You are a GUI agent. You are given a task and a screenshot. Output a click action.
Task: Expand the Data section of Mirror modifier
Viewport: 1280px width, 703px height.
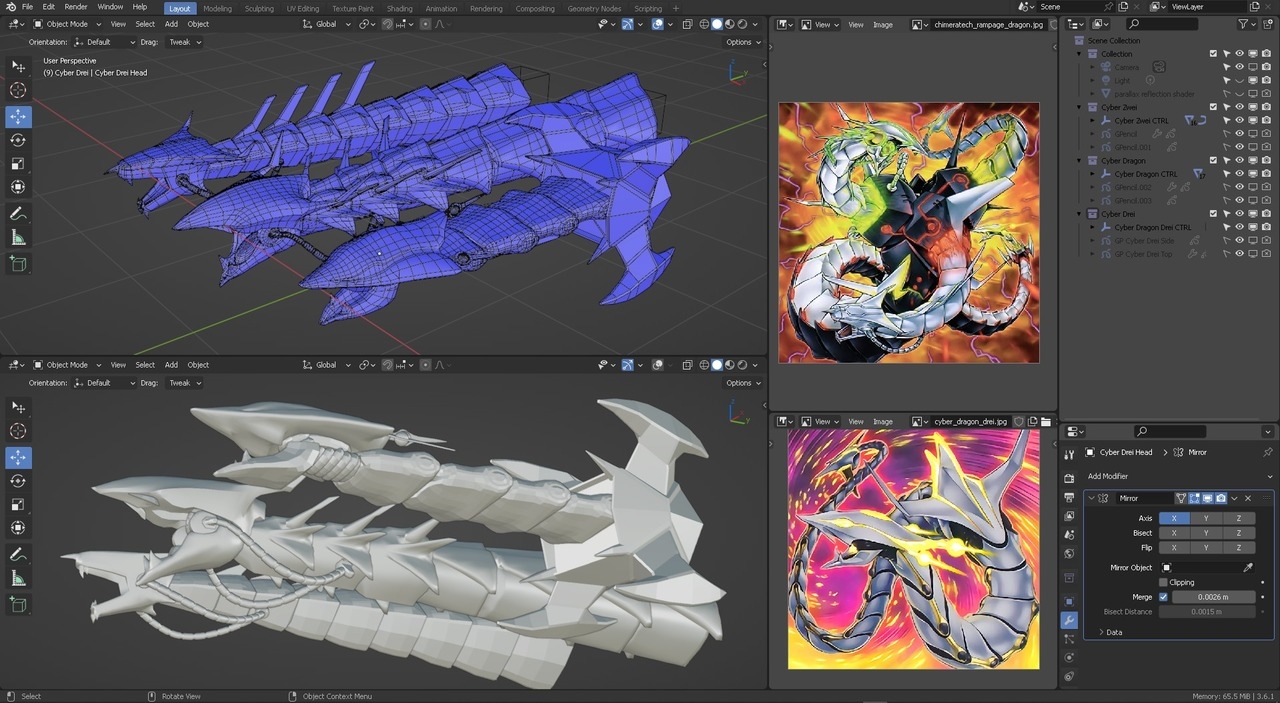1110,632
